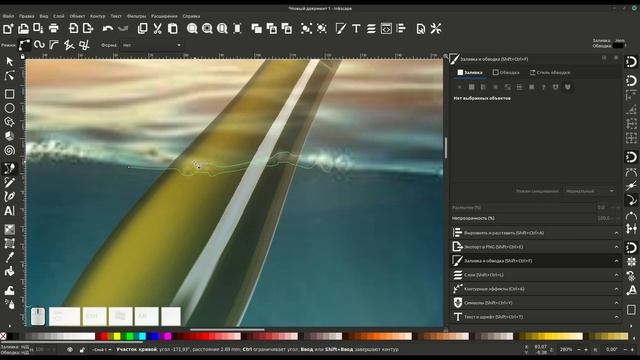
Task: Enable Spiro path mode
Action: 39,45
